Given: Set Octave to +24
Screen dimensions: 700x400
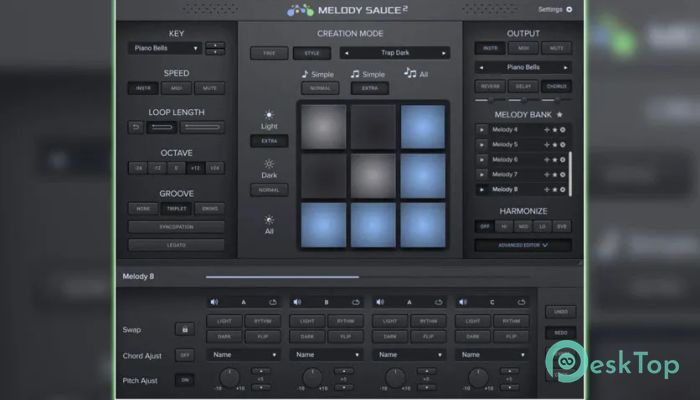Looking at the screenshot, I should coord(215,168).
